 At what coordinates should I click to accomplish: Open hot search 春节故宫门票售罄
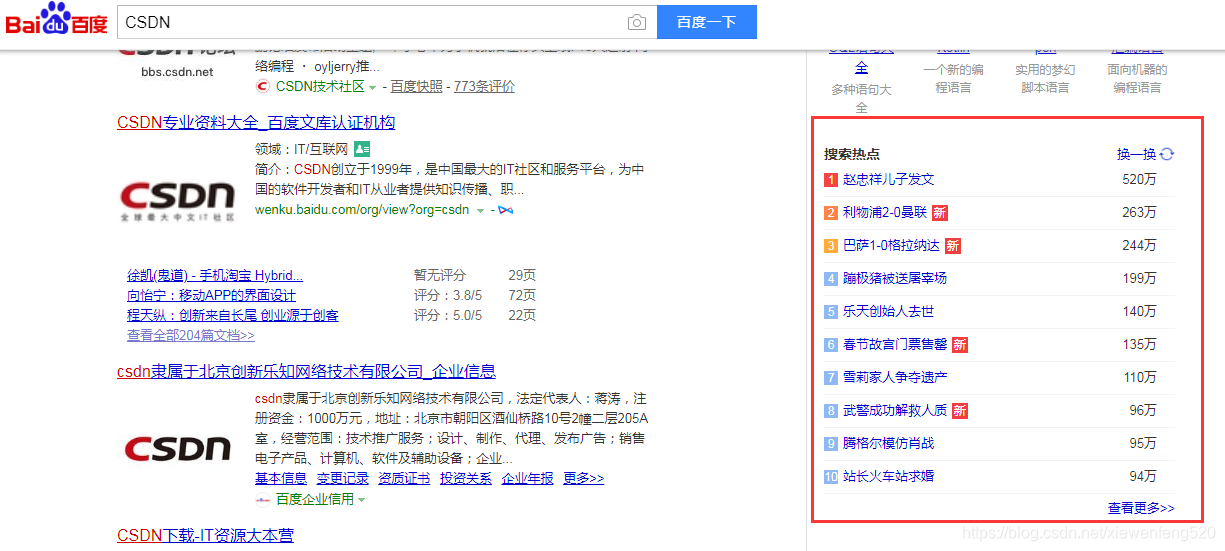[x=895, y=344]
